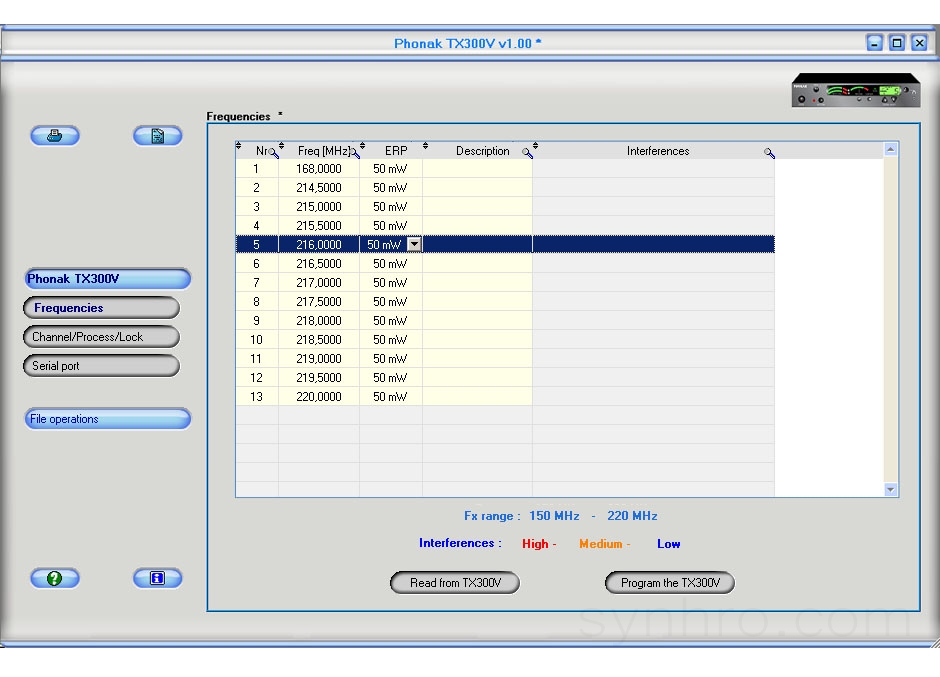Select frequency cell 218,5000
Viewport: 940px width, 677px height.
[x=319, y=339]
